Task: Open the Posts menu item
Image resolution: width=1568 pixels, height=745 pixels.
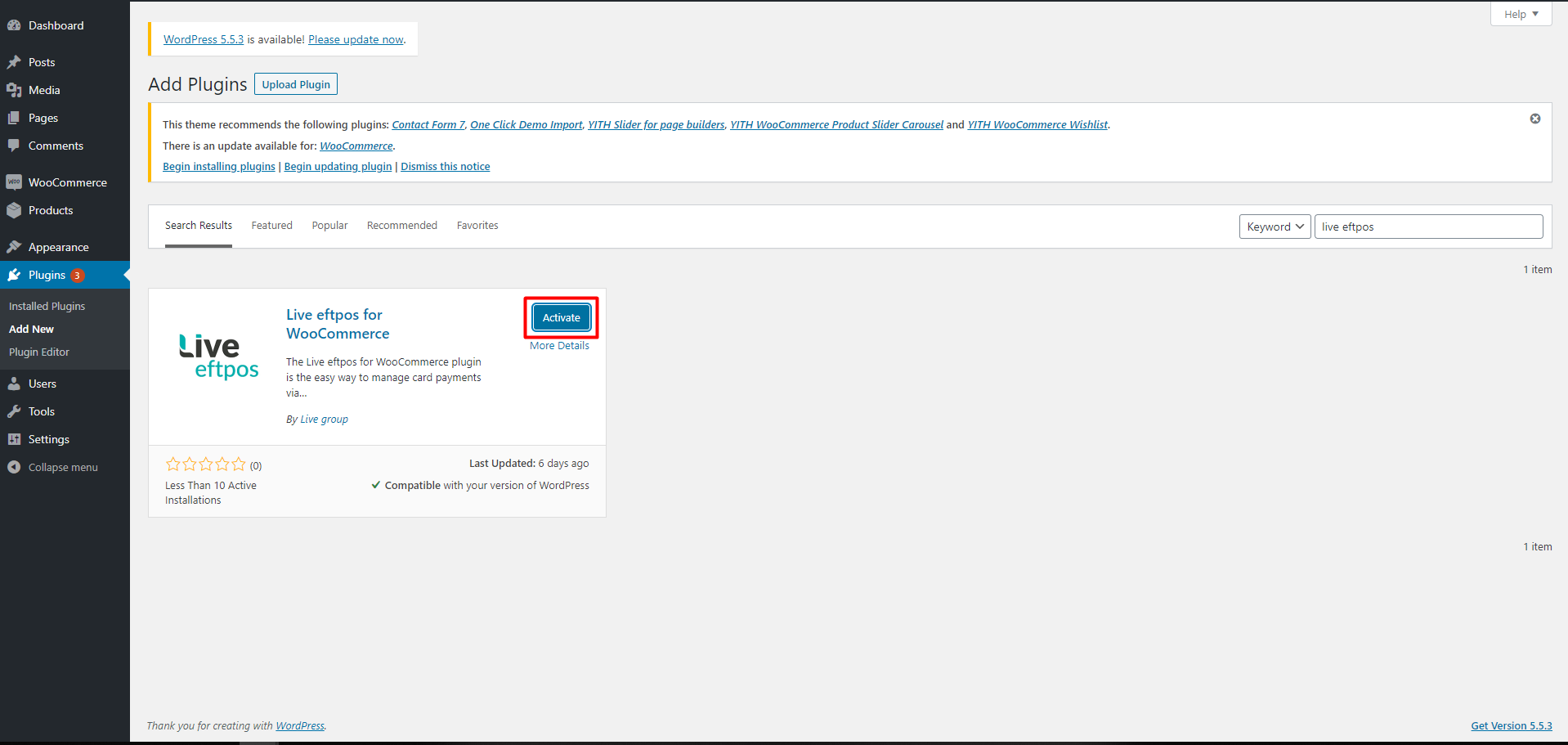Action: click(x=65, y=62)
